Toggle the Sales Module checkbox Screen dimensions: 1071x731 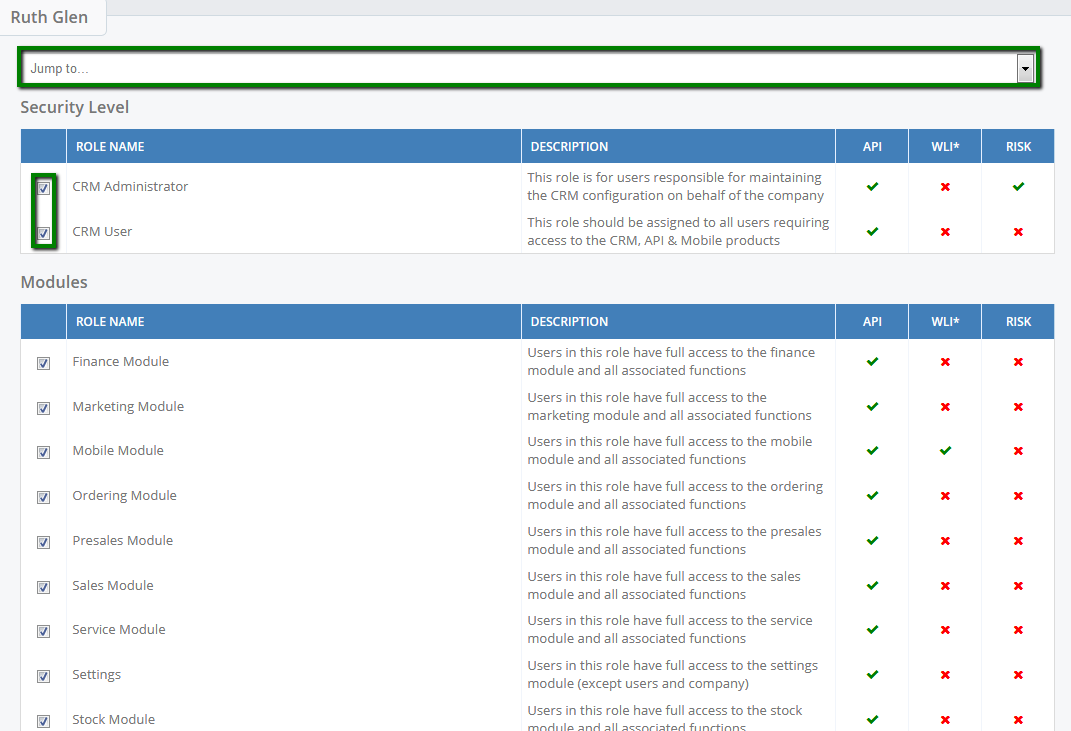[44, 587]
